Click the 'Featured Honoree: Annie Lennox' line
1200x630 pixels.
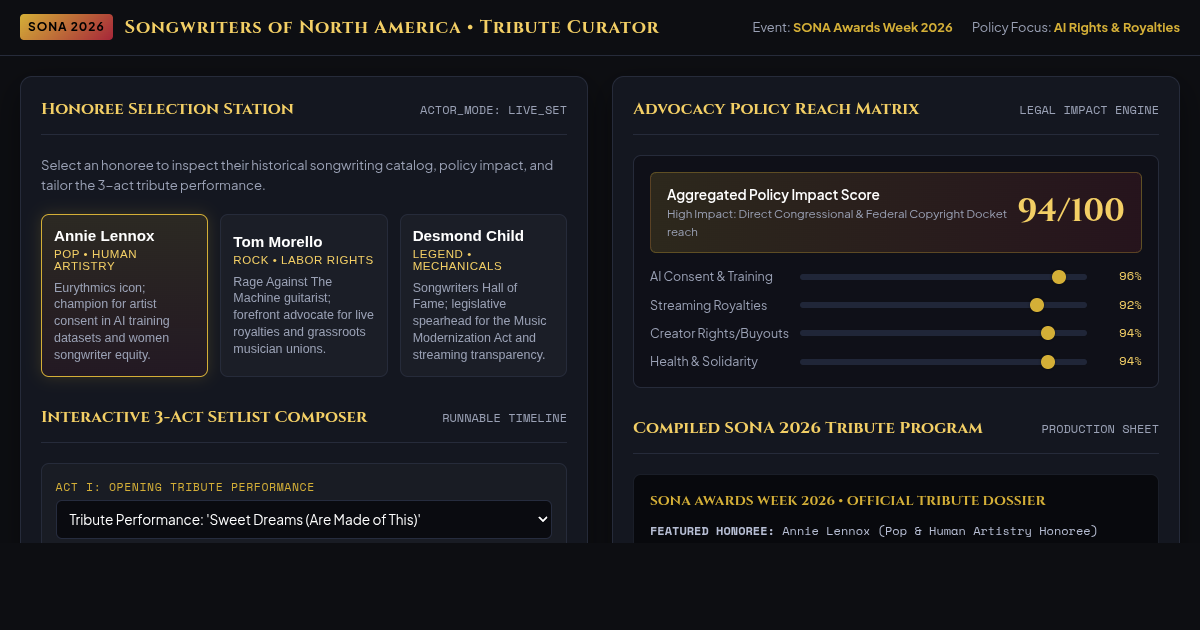click(x=874, y=531)
